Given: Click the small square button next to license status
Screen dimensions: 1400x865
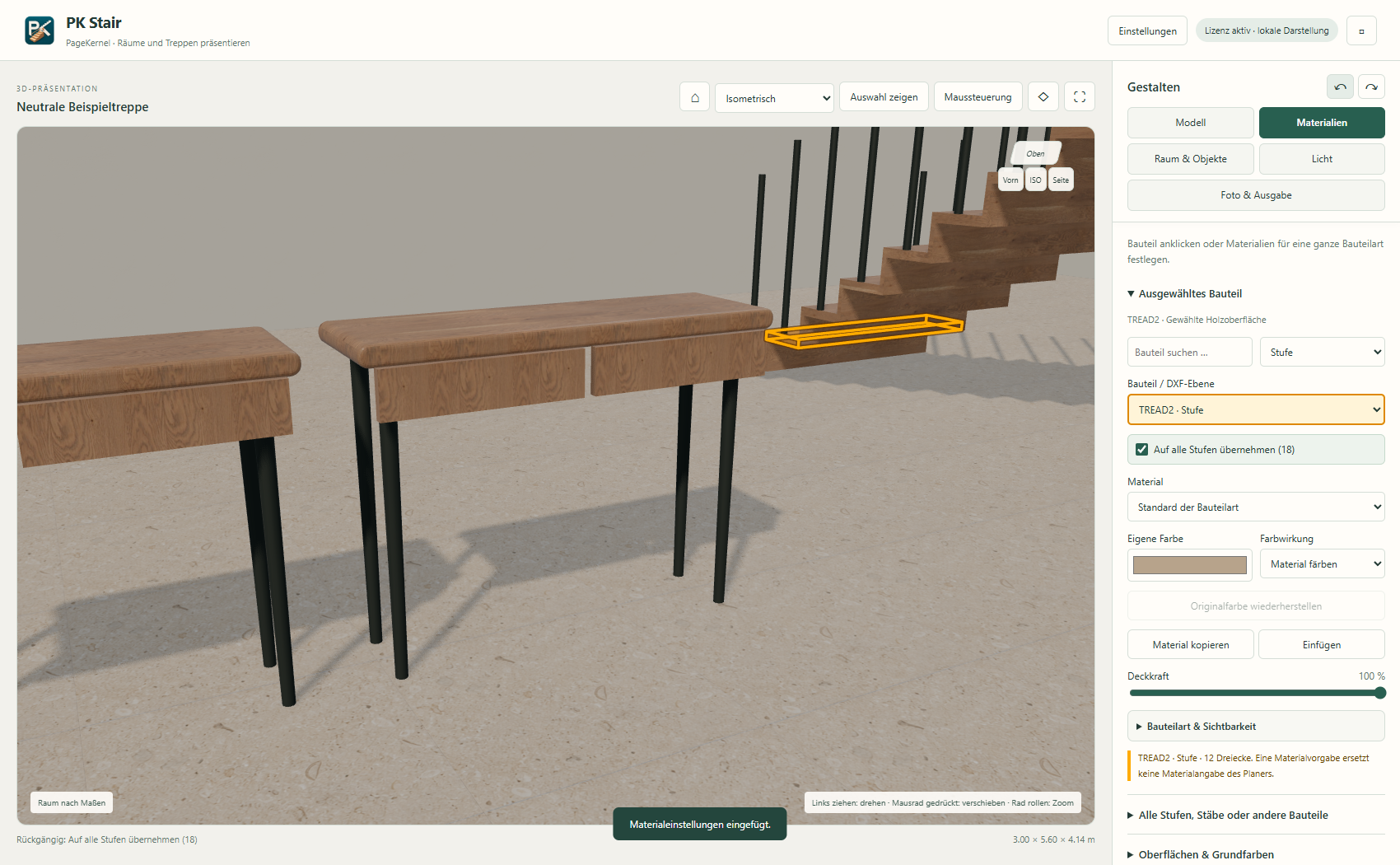Looking at the screenshot, I should (x=1361, y=30).
